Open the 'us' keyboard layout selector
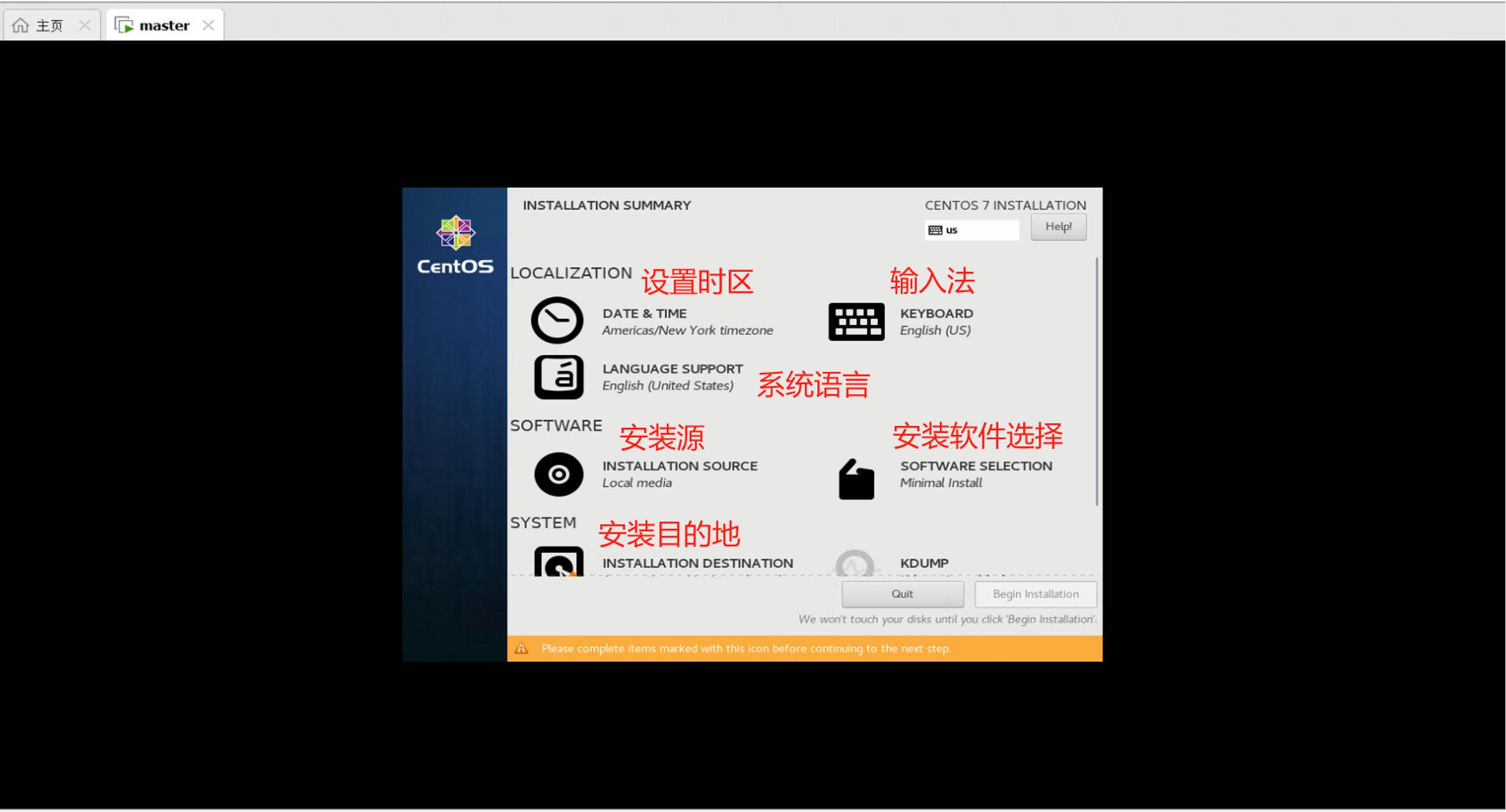The image size is (1506, 812). pyautogui.click(x=971, y=229)
